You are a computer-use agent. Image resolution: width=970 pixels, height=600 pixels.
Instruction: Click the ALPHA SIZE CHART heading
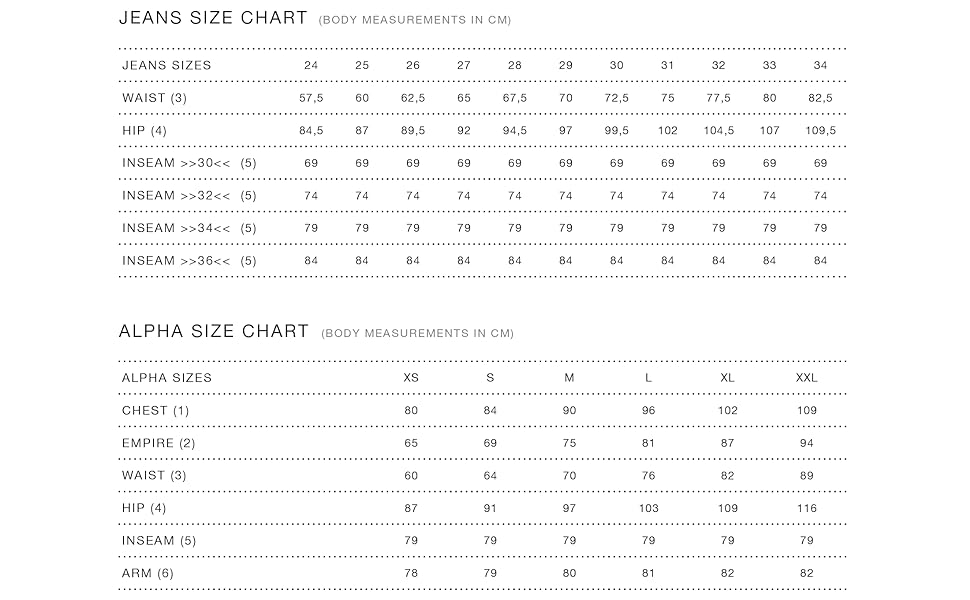(213, 331)
